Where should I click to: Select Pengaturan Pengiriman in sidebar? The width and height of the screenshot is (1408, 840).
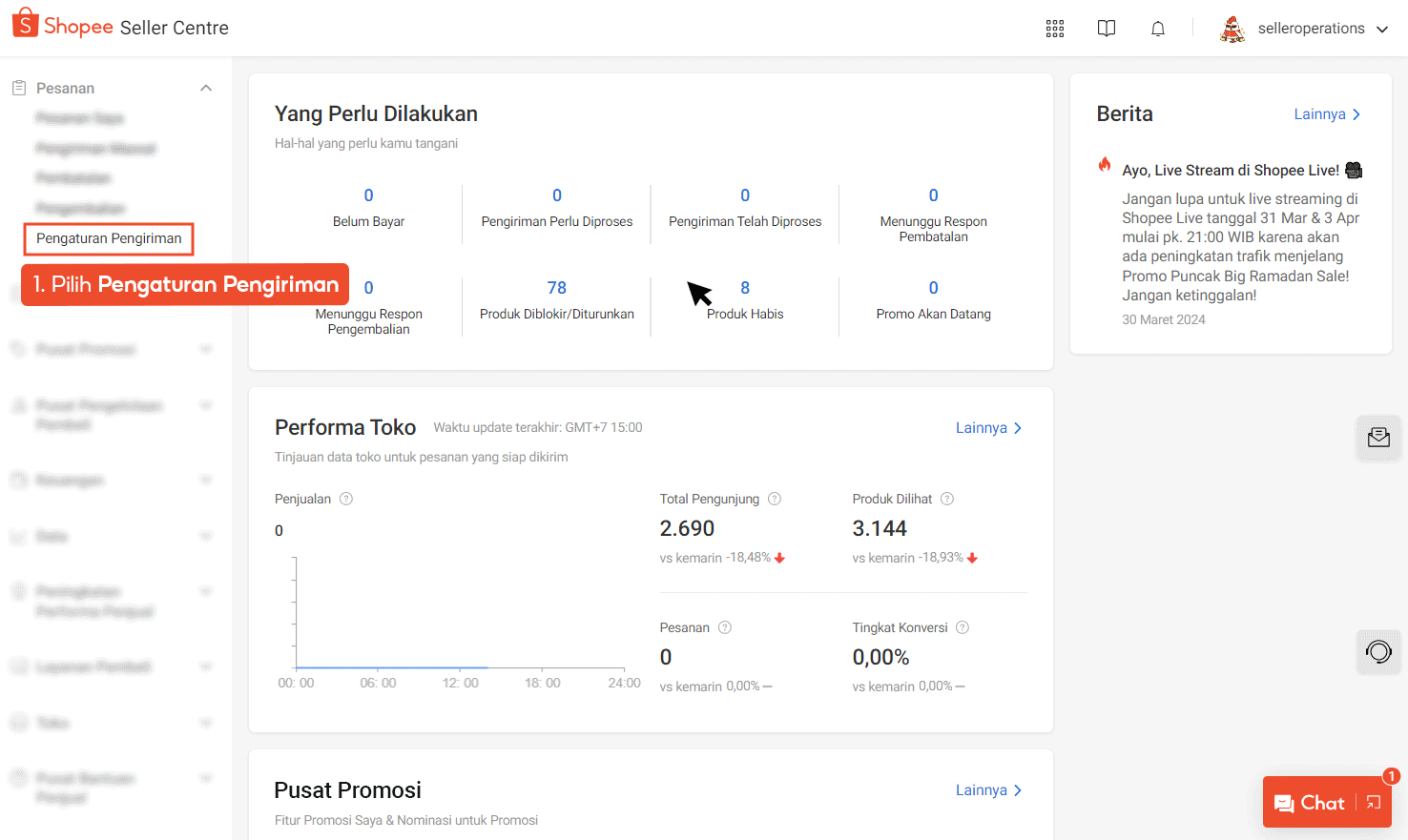109,238
